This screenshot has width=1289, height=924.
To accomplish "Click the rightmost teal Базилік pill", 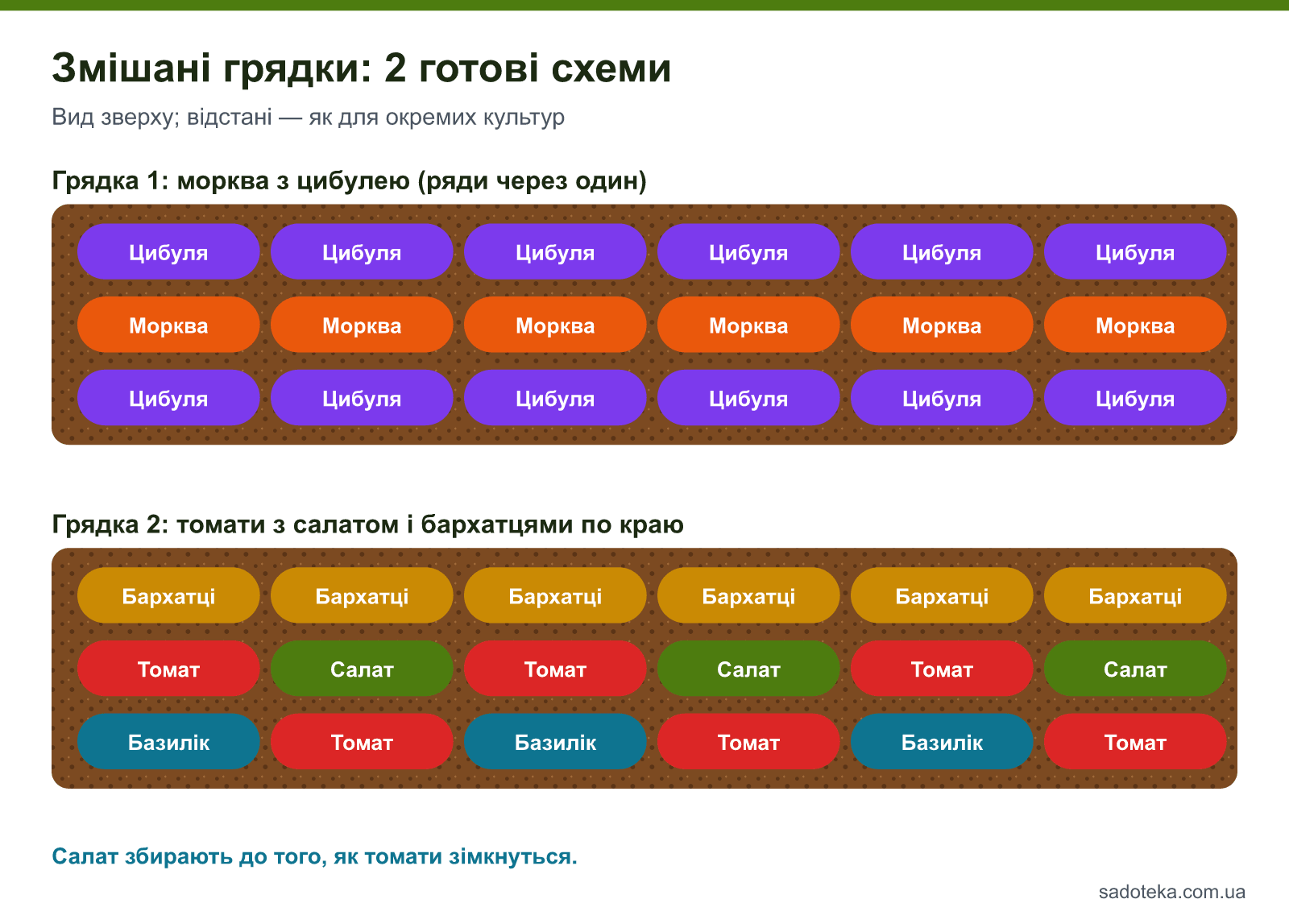I will tap(942, 742).
